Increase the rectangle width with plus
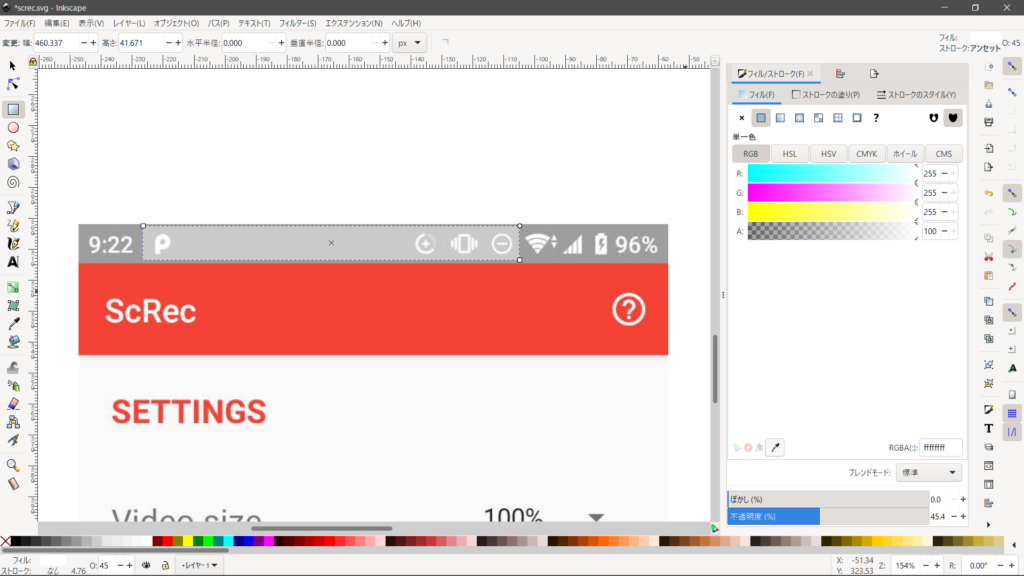 pos(93,43)
